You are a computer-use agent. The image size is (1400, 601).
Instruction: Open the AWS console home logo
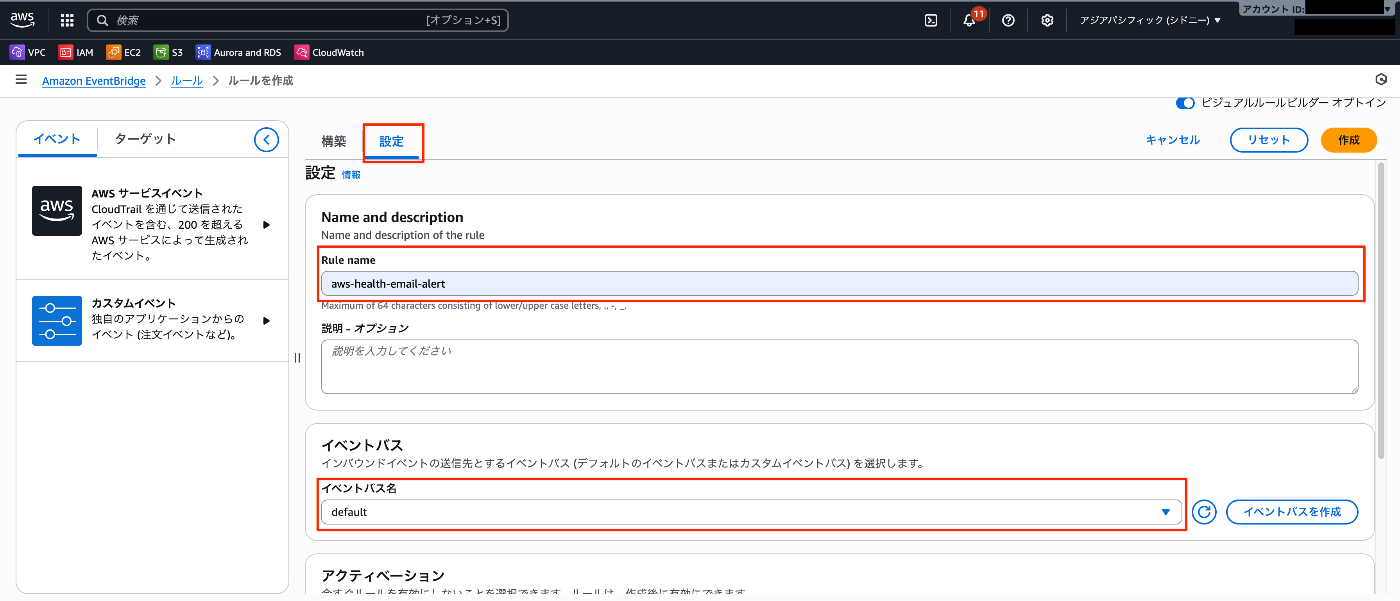click(x=22, y=19)
